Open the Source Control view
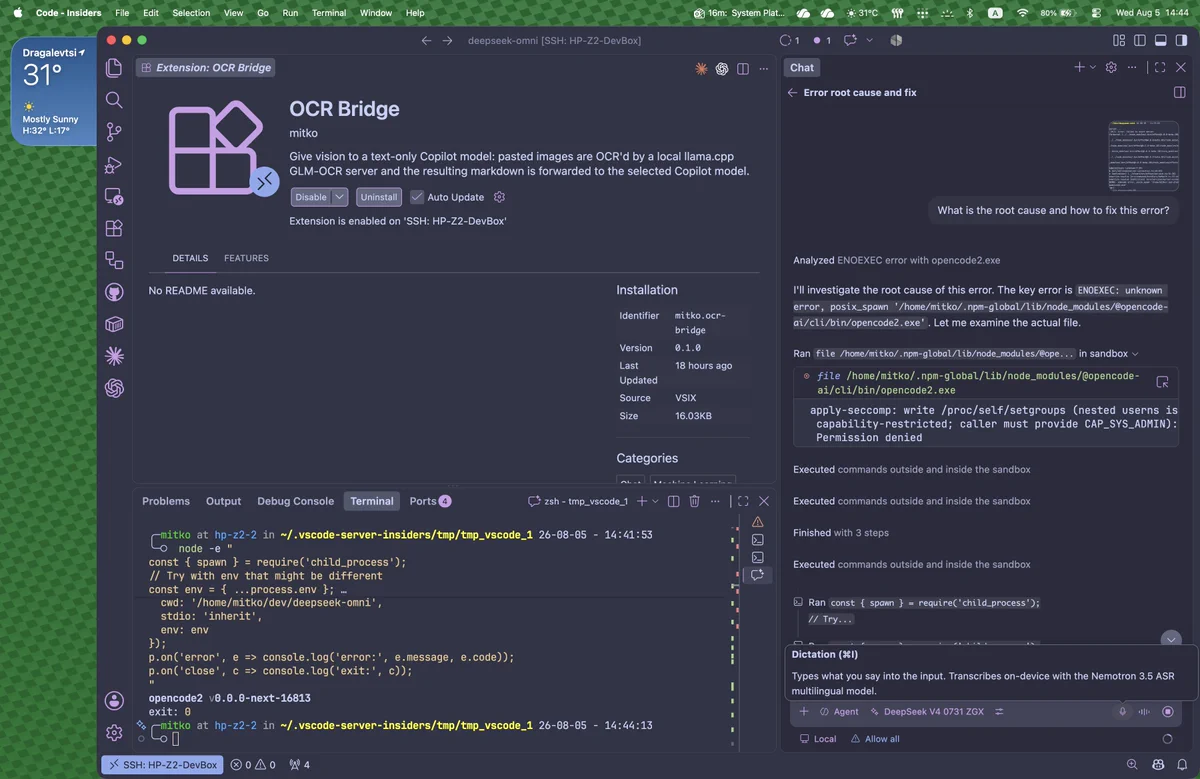1200x779 pixels. point(114,132)
